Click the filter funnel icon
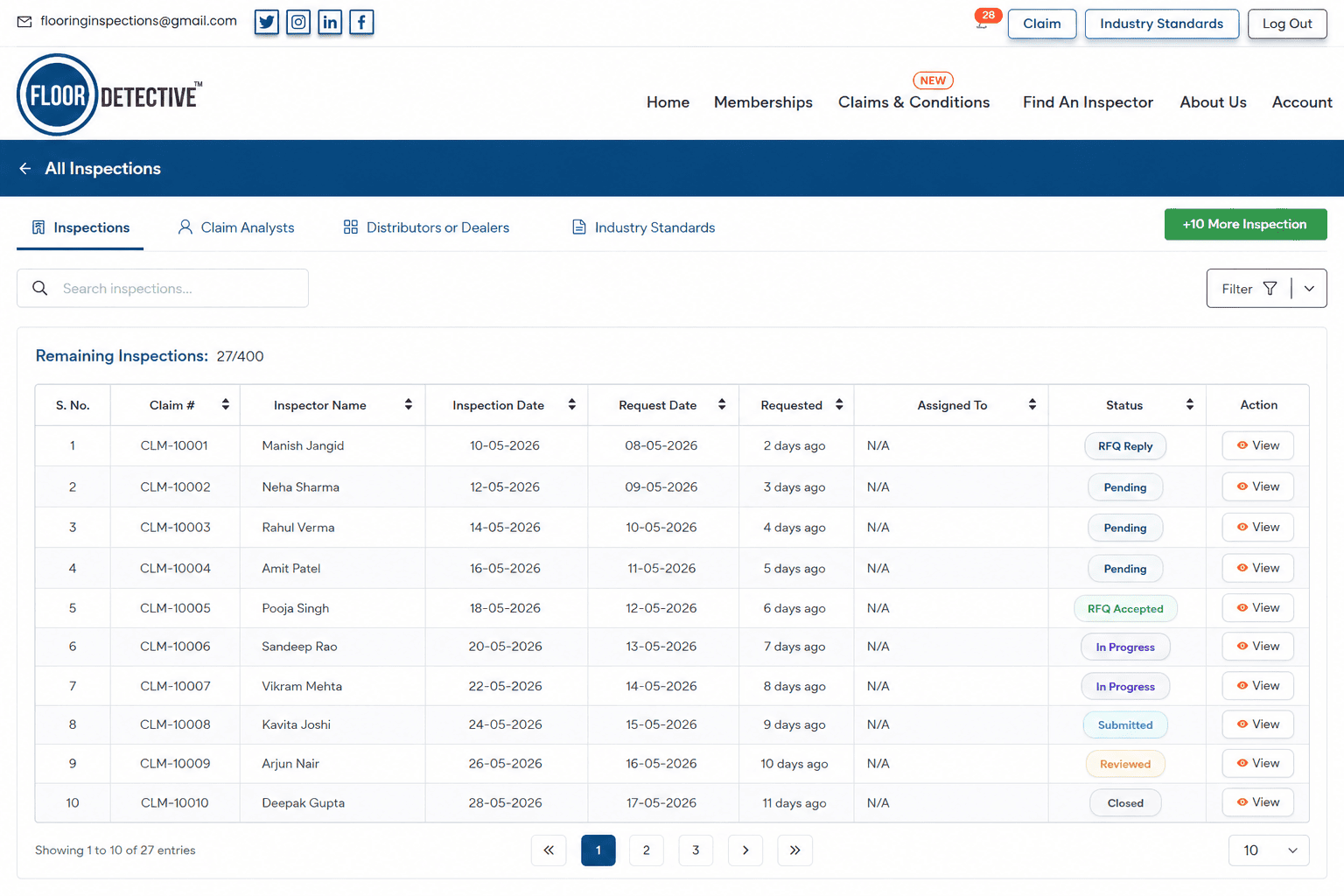Image resolution: width=1344 pixels, height=896 pixels. [x=1270, y=289]
